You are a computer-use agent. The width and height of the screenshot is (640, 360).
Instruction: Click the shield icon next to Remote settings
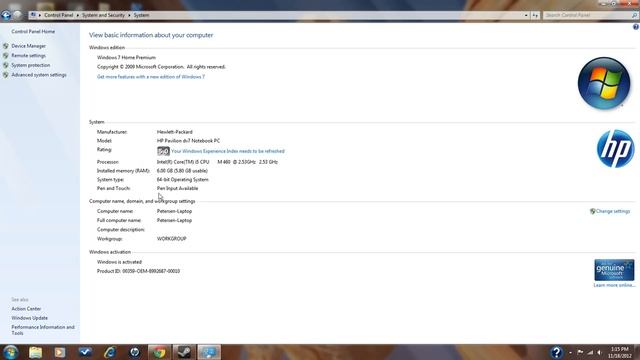tap(6, 56)
